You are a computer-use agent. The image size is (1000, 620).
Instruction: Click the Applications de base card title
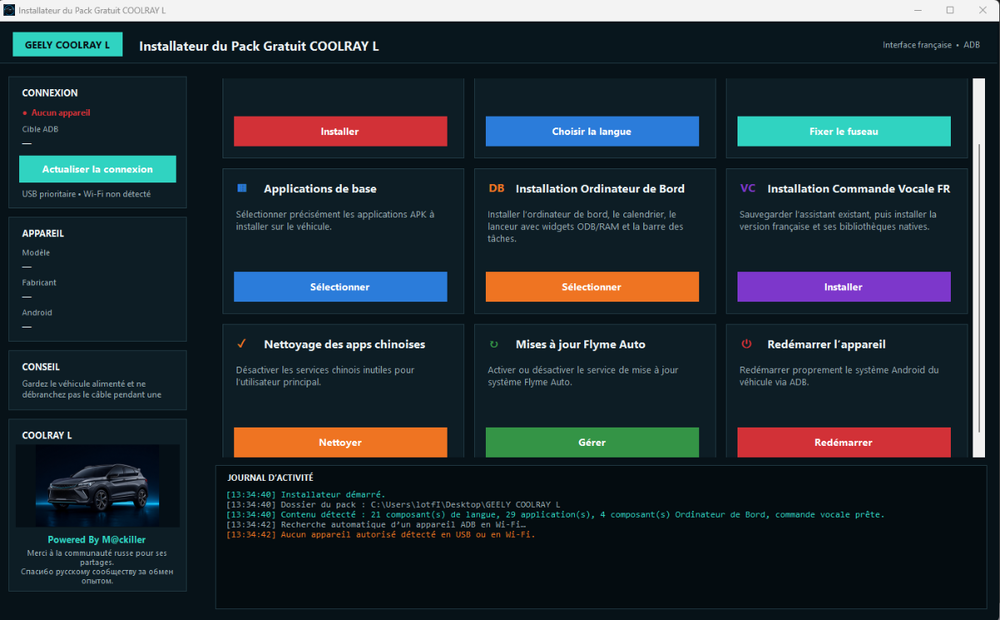[320, 189]
